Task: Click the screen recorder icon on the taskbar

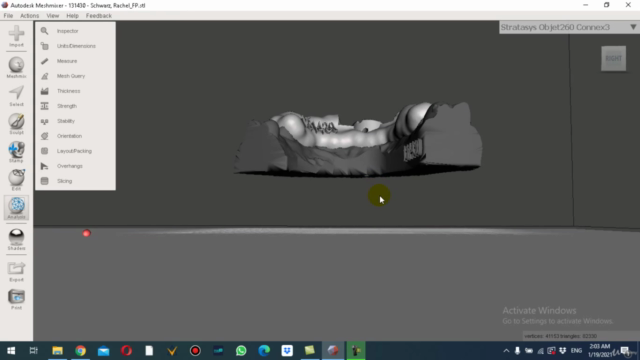Action: [195, 351]
